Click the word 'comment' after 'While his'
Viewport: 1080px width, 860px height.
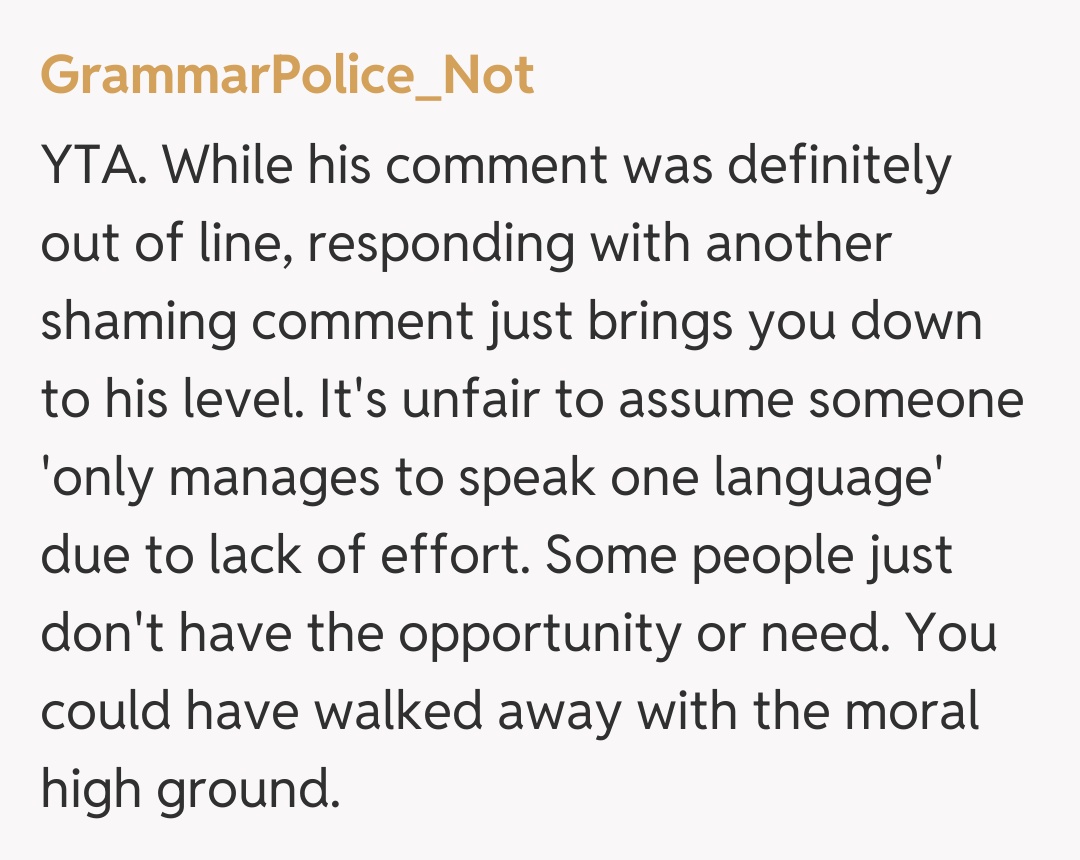pyautogui.click(x=495, y=165)
